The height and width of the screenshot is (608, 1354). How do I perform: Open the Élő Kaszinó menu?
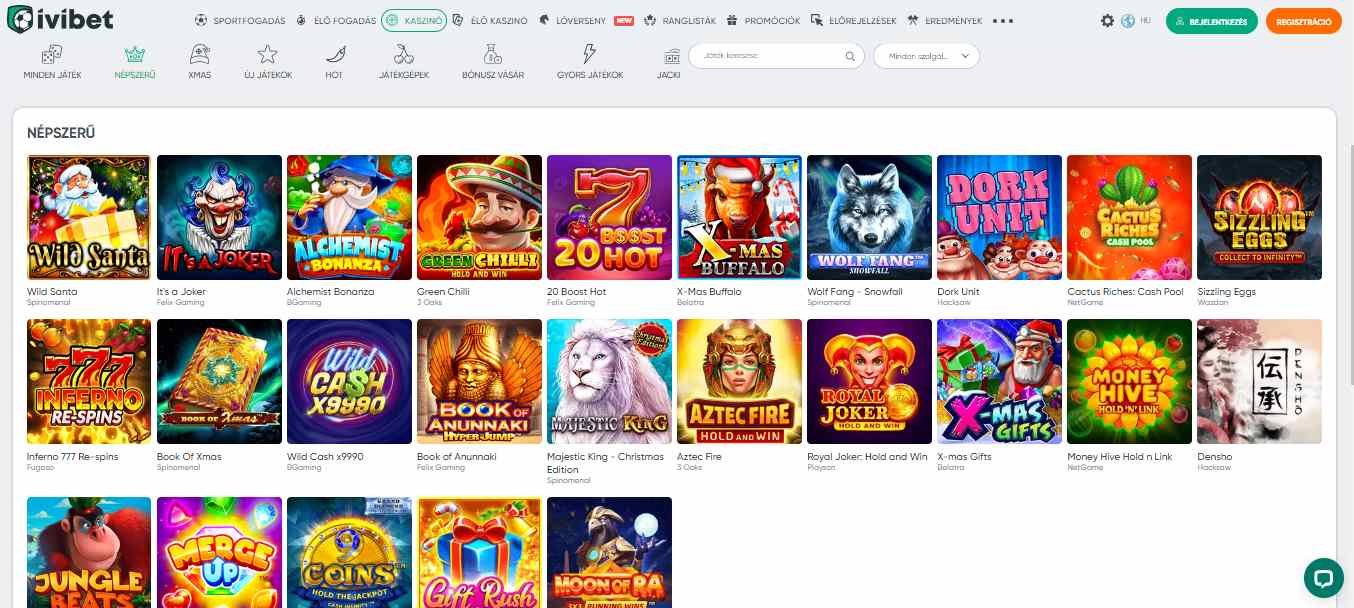(490, 20)
